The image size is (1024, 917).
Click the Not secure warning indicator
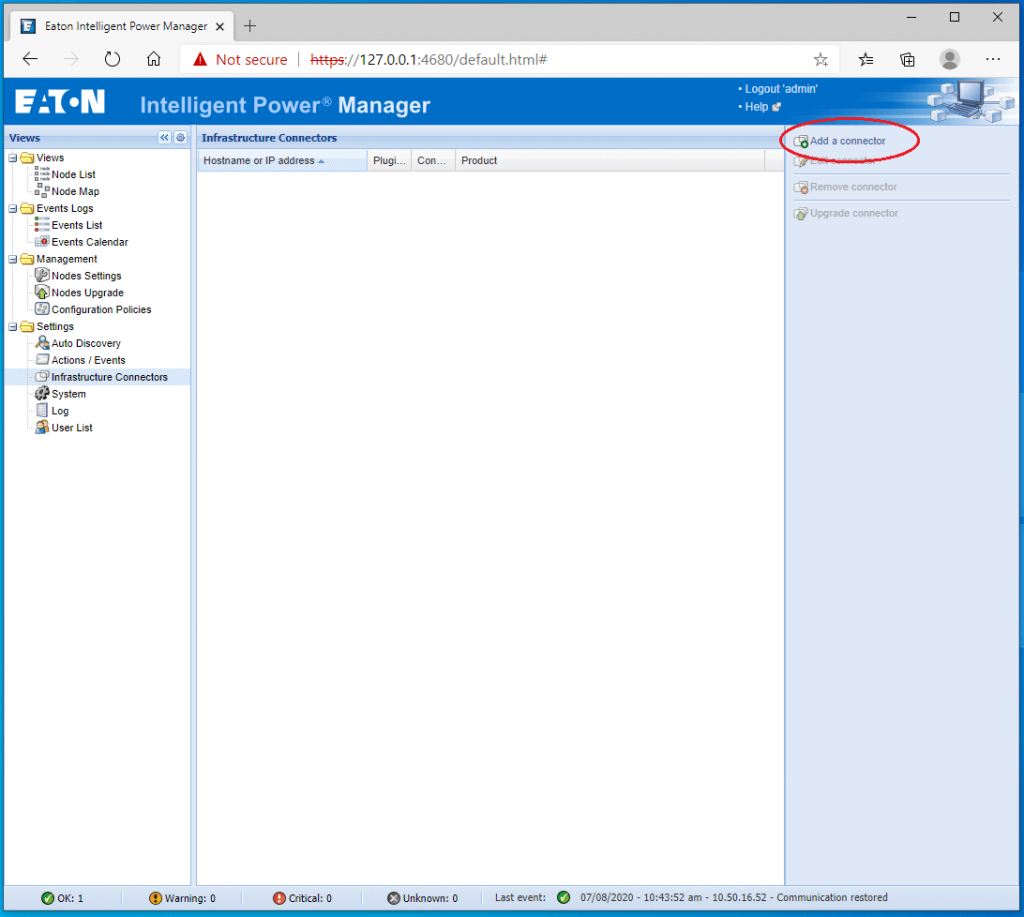pos(240,60)
